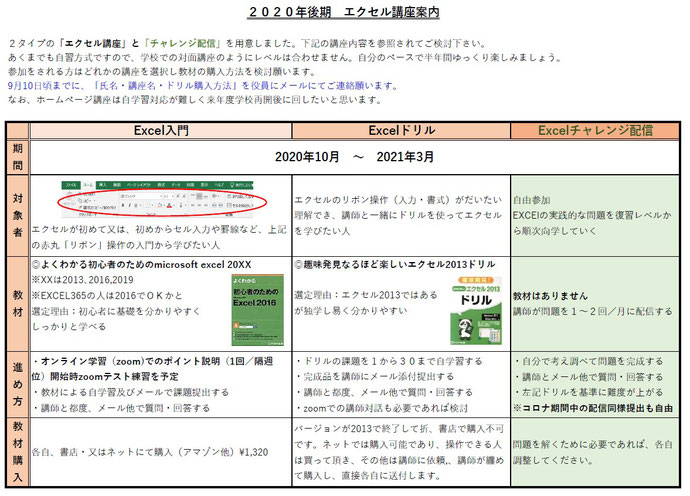
Task: Click the 教材 row label
Action: [18, 303]
